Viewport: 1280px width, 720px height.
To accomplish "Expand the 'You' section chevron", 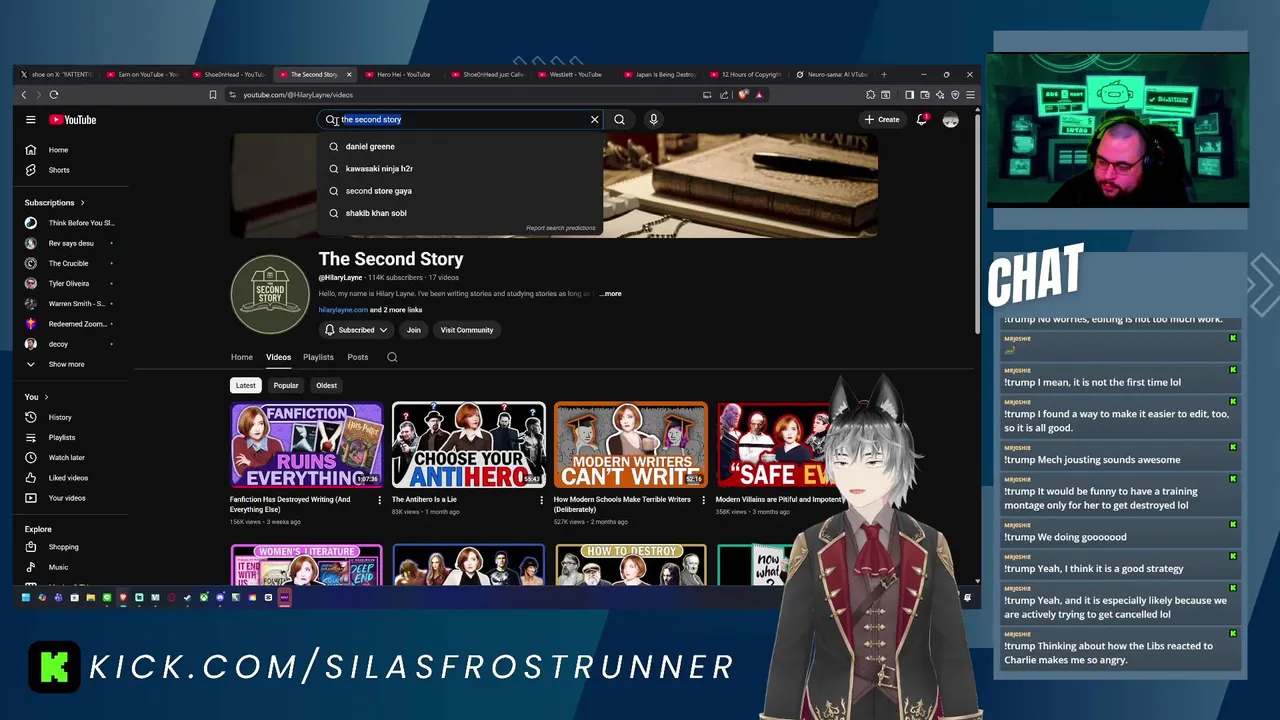I will pos(48,397).
